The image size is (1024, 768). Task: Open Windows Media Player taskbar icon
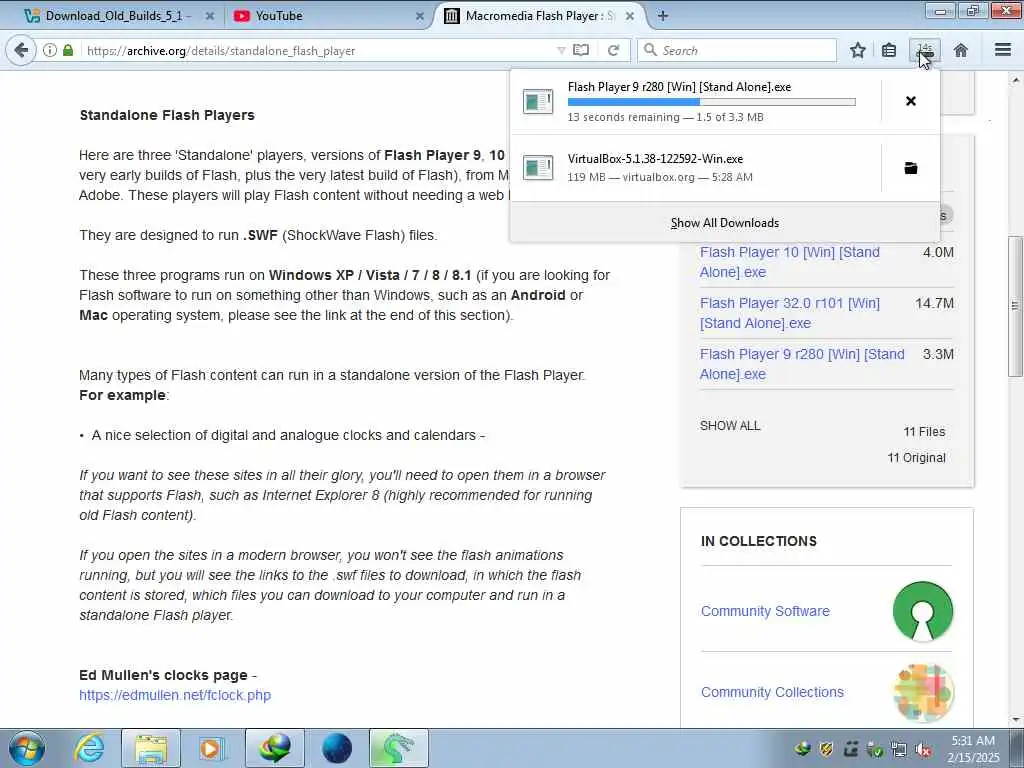(211, 748)
